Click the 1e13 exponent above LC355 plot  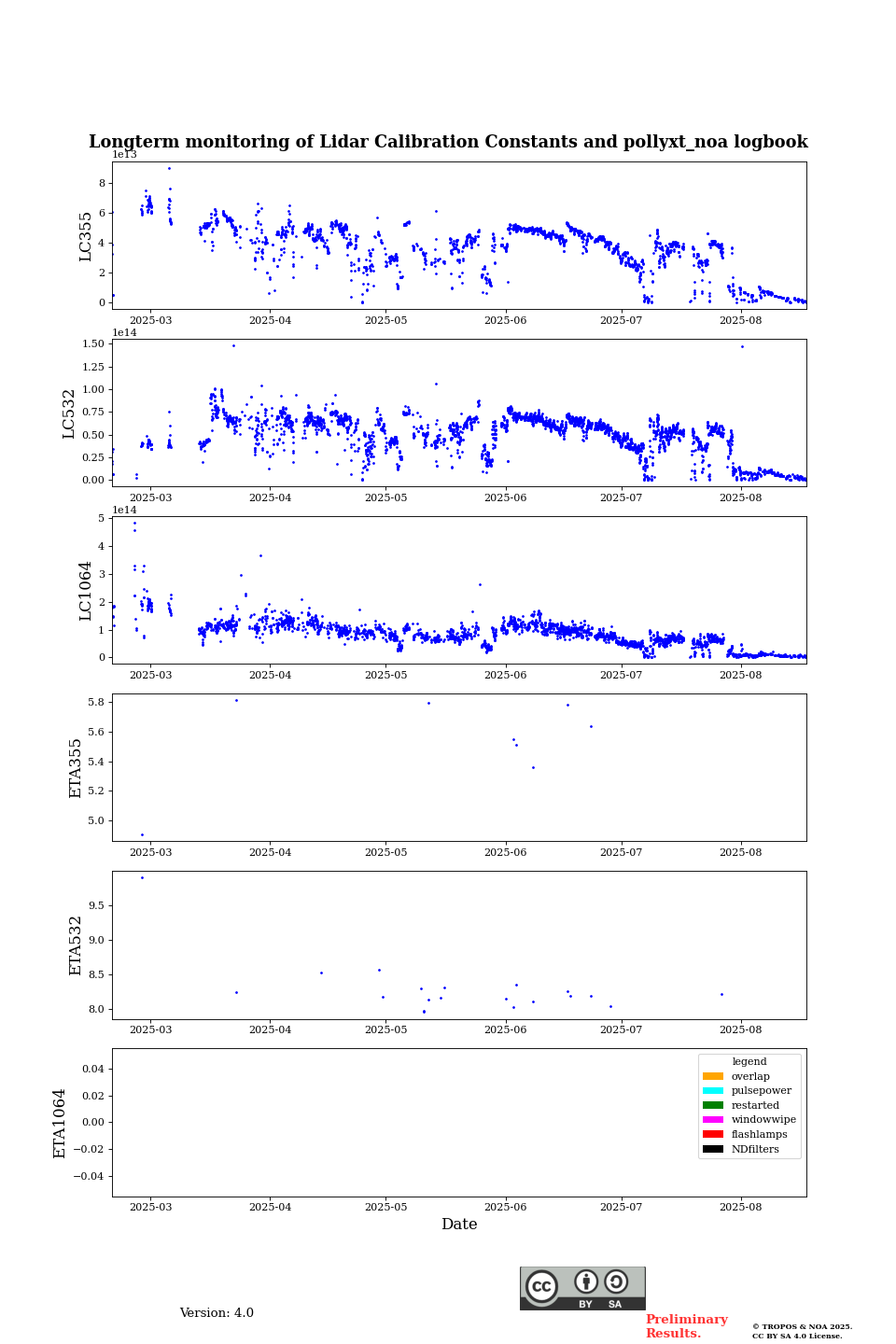(124, 155)
